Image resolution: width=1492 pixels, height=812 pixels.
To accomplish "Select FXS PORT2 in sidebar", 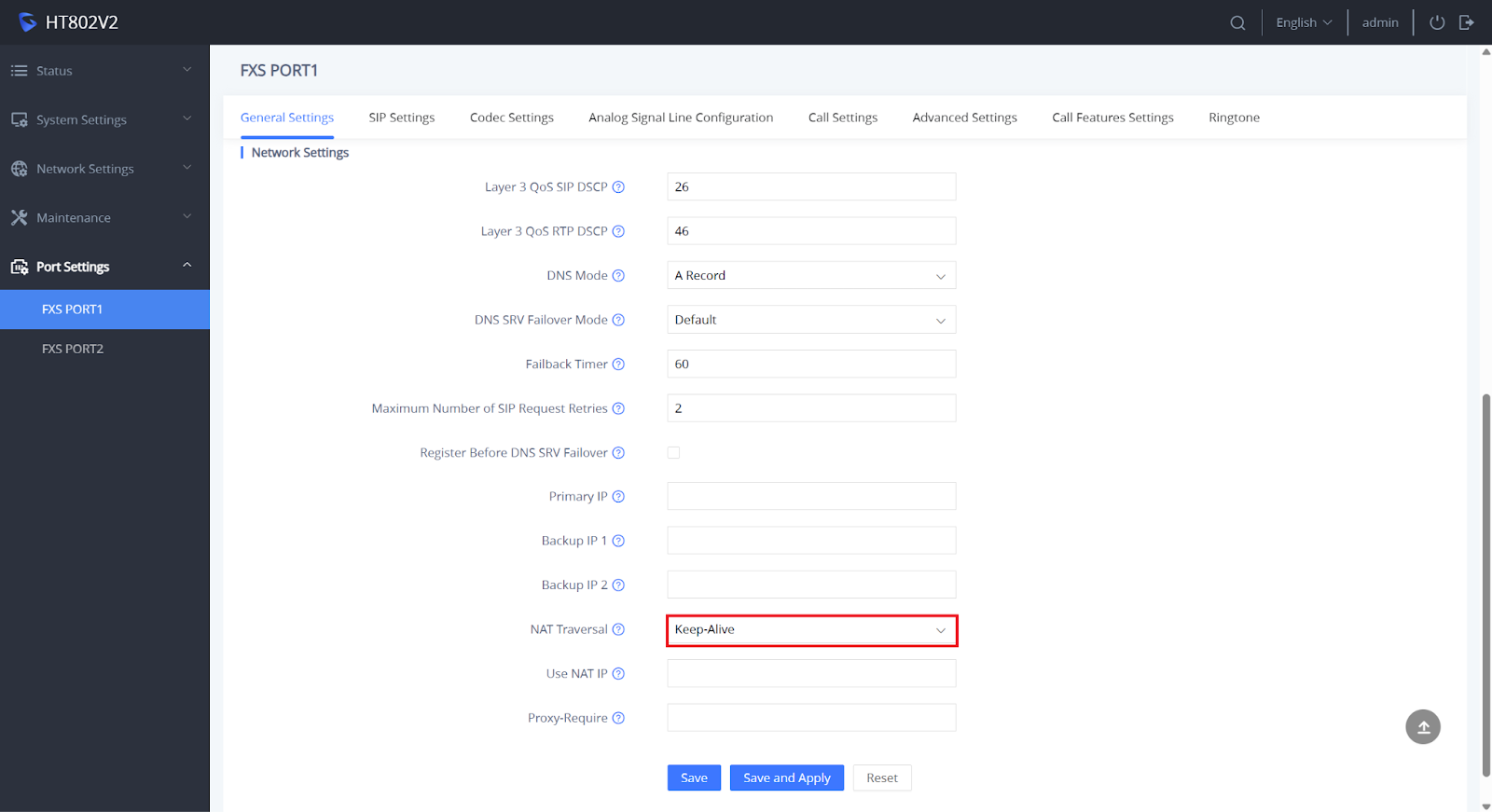I will [x=104, y=349].
